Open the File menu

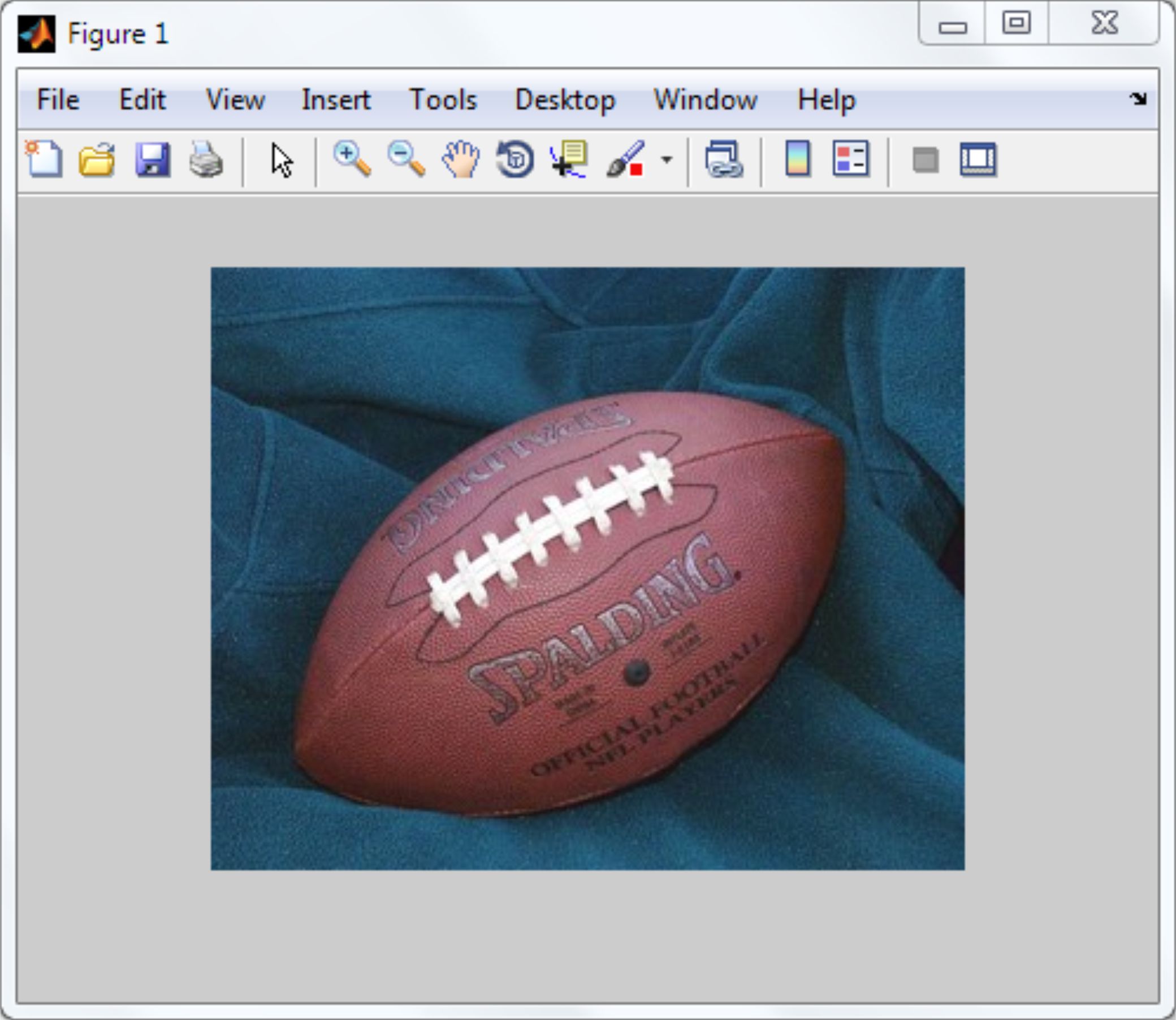coord(58,100)
